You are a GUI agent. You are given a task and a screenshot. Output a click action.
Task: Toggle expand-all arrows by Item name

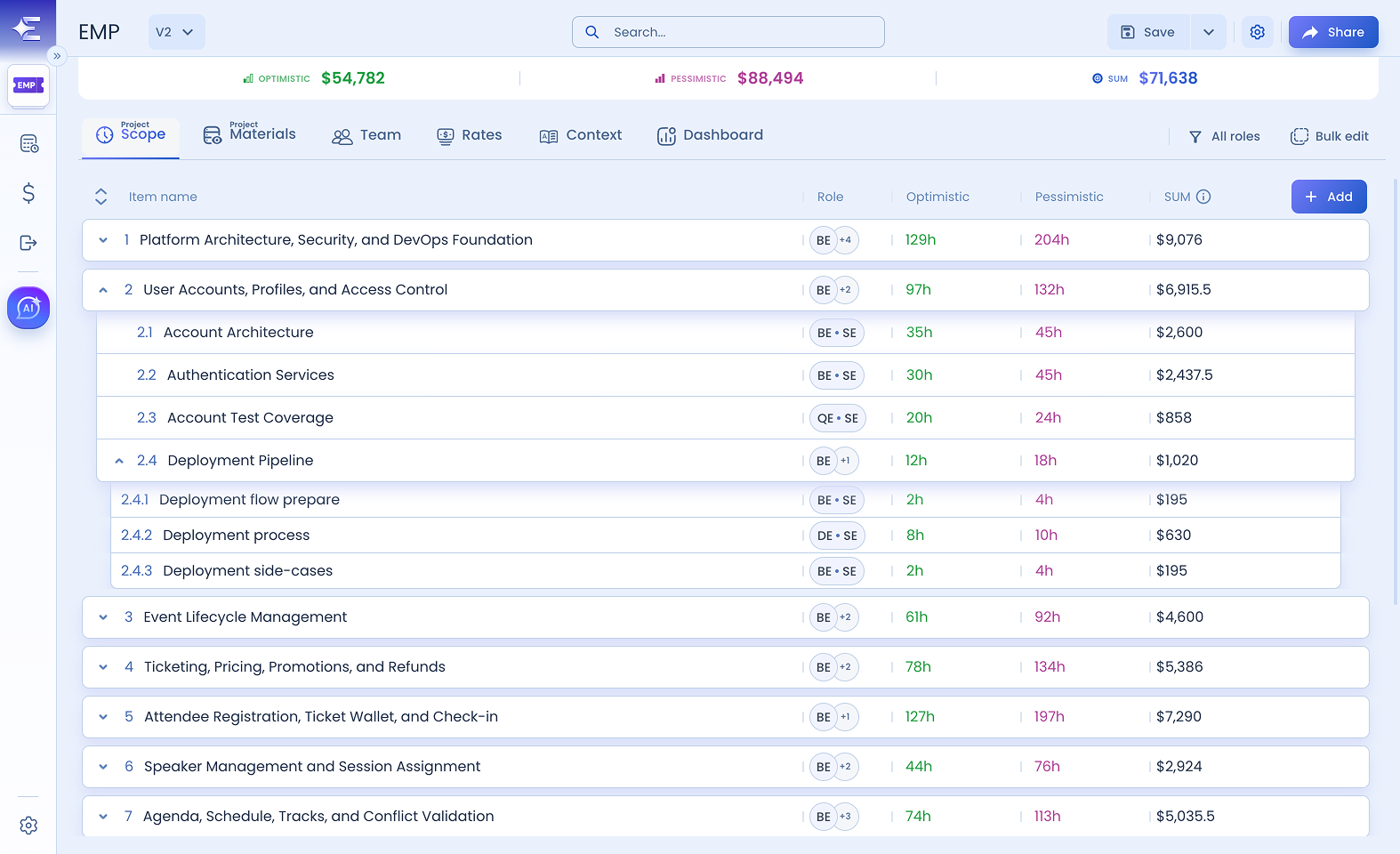(101, 197)
